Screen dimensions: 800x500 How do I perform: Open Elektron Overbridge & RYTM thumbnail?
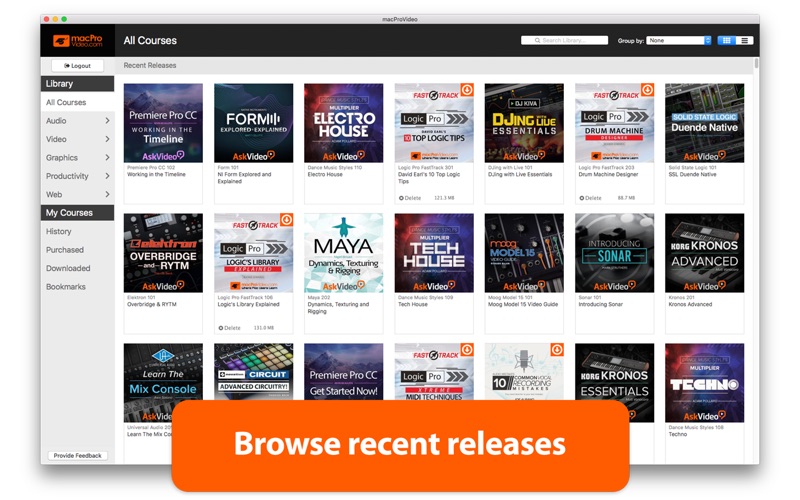163,253
